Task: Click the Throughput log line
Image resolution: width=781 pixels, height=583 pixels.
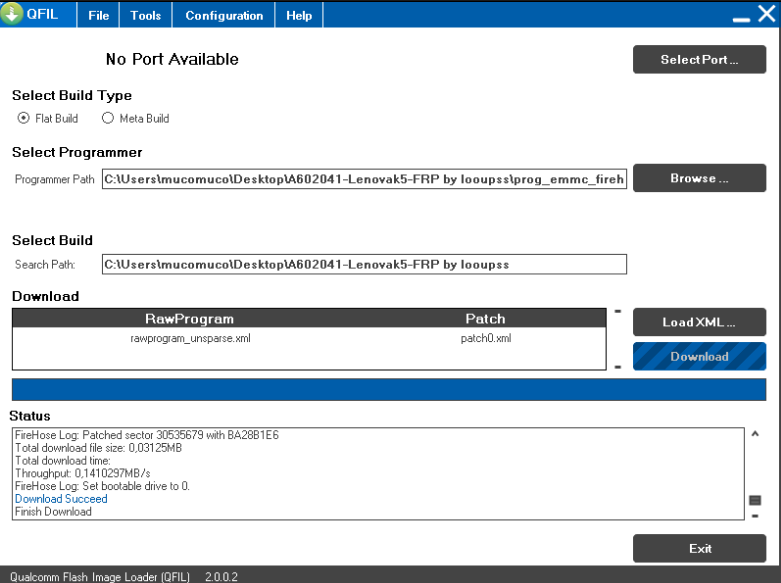Action: (x=83, y=473)
